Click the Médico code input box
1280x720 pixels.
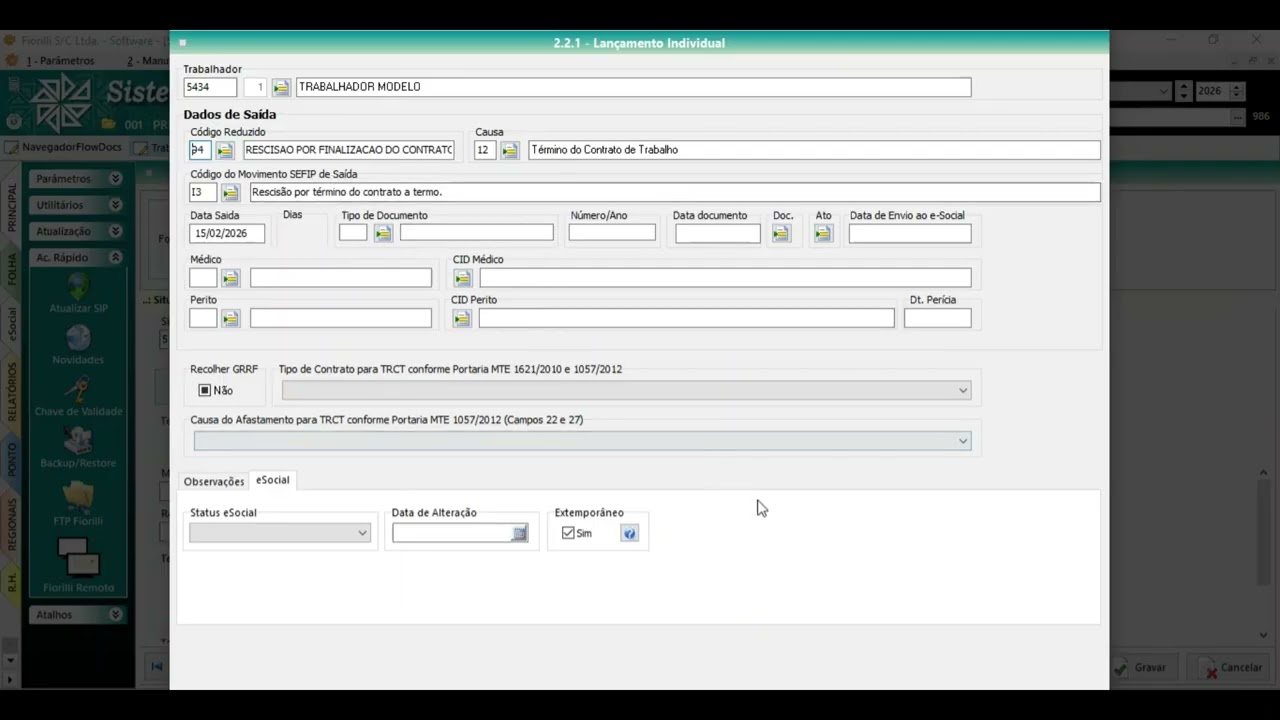click(203, 278)
